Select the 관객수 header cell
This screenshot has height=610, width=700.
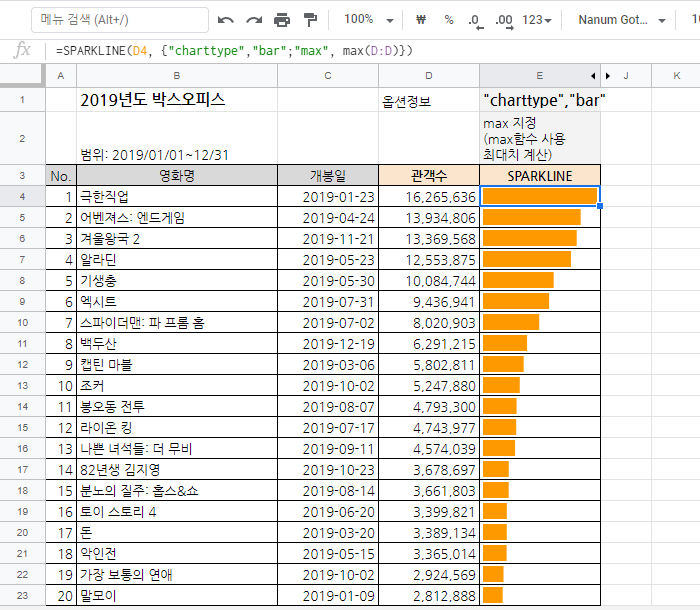tap(429, 175)
